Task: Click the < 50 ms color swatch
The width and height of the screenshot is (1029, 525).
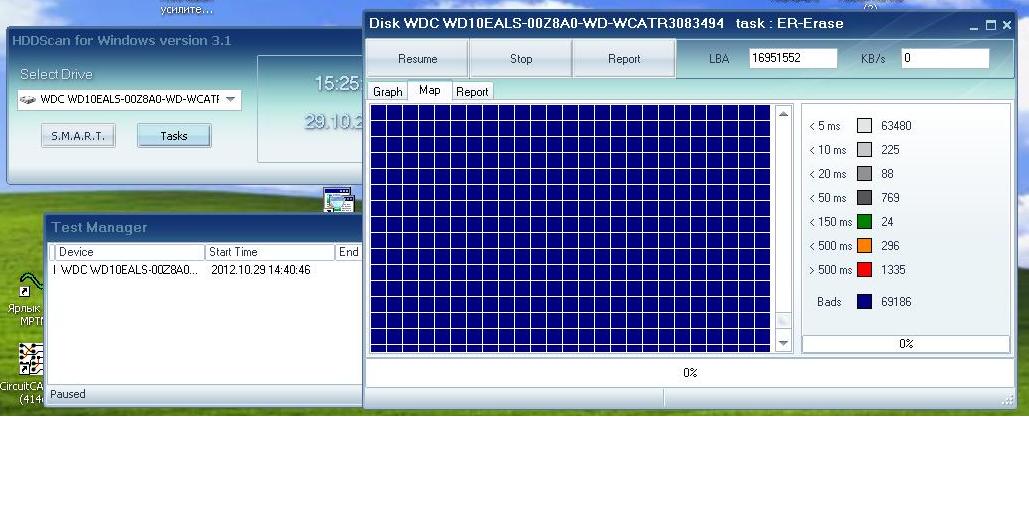Action: (864, 198)
